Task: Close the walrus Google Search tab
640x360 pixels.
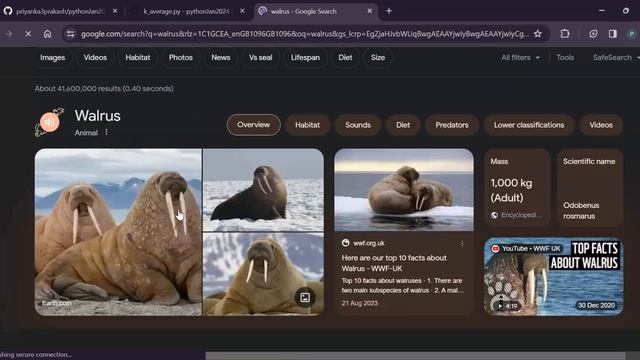Action: [x=370, y=11]
